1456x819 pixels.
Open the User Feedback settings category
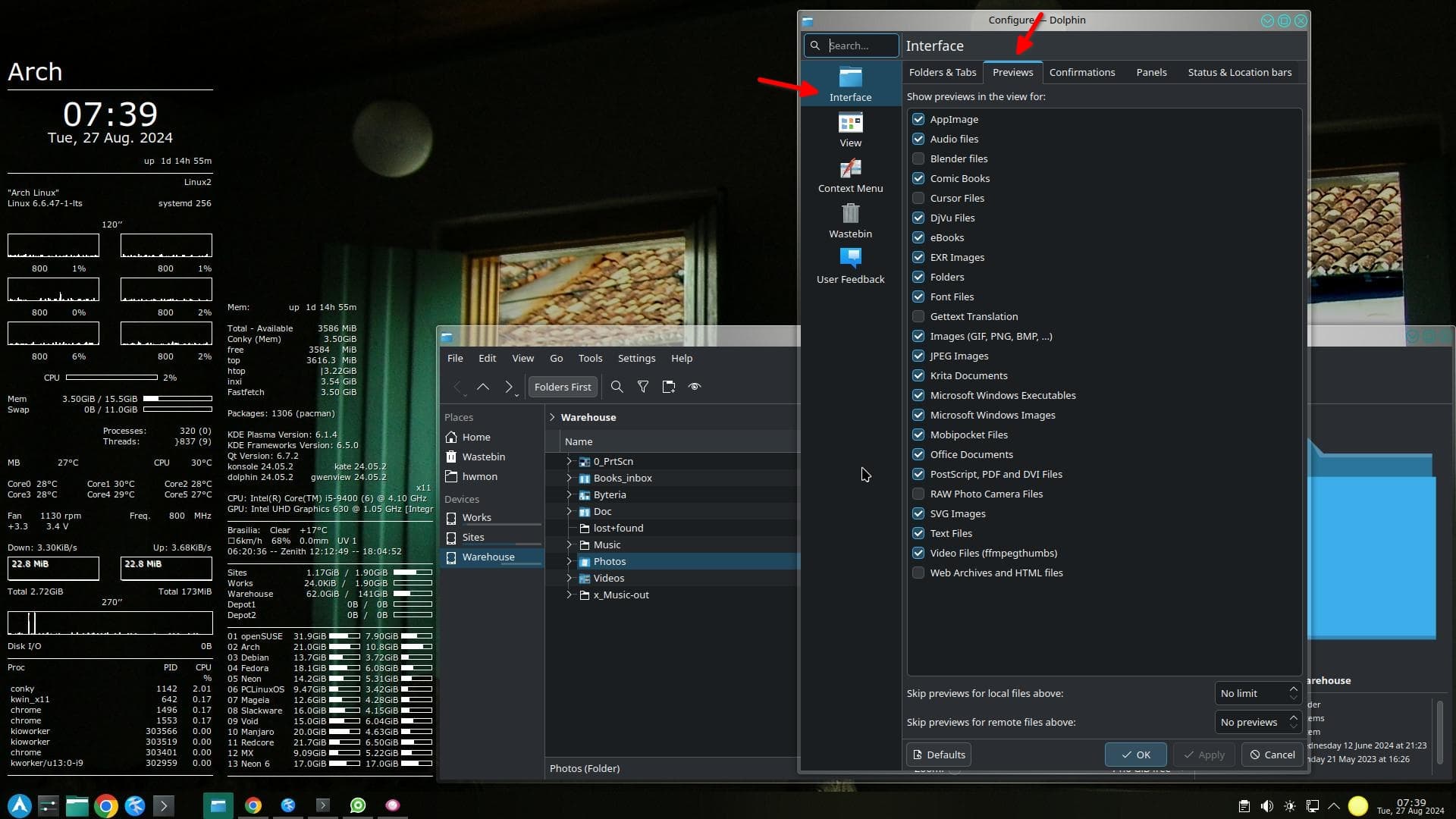pyautogui.click(x=850, y=266)
